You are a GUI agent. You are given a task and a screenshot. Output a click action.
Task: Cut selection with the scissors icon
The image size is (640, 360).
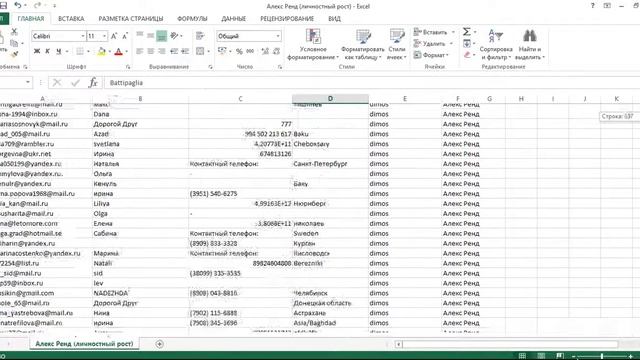pyautogui.click(x=14, y=31)
